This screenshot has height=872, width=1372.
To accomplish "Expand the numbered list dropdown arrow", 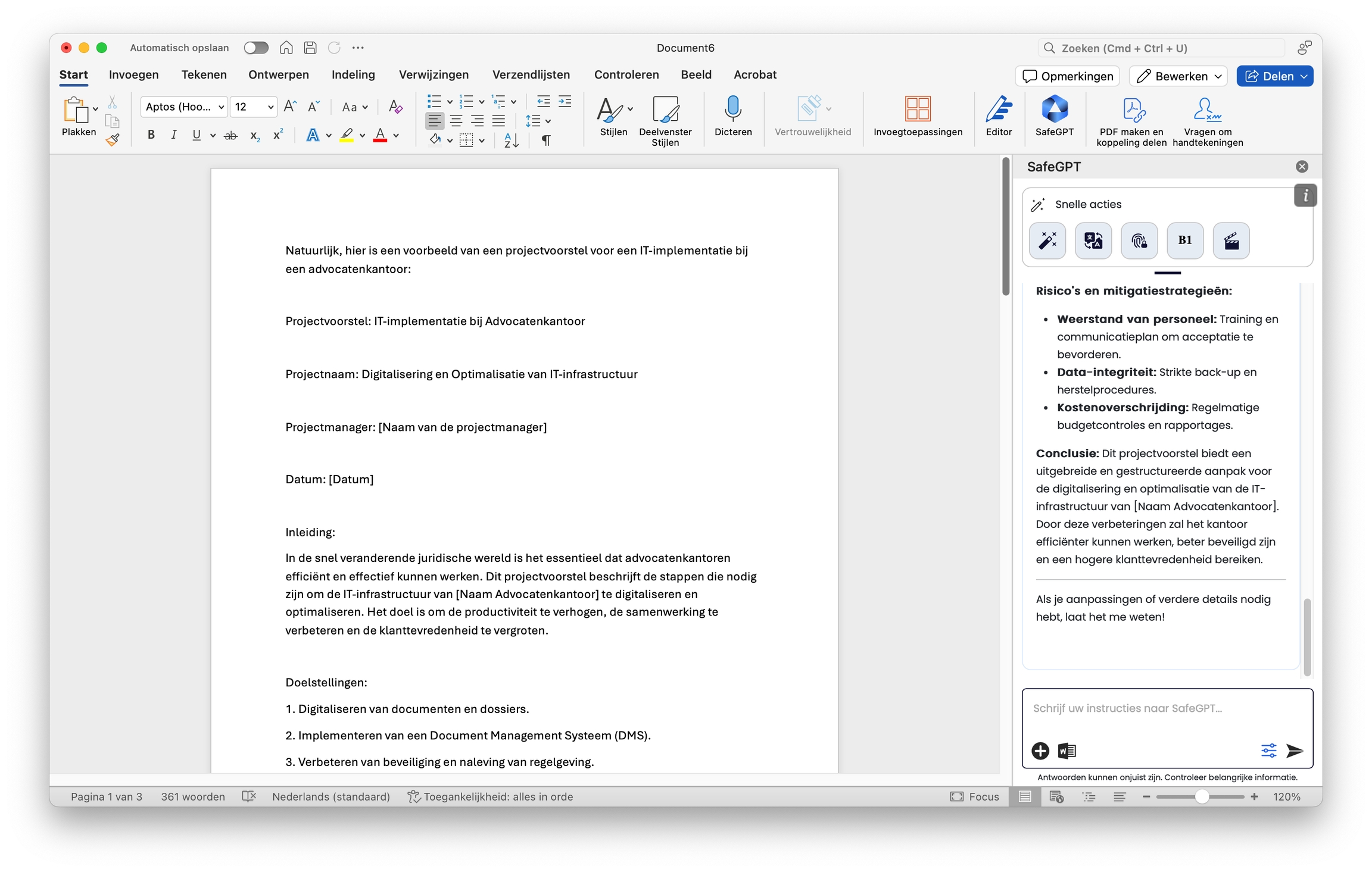I will (482, 102).
